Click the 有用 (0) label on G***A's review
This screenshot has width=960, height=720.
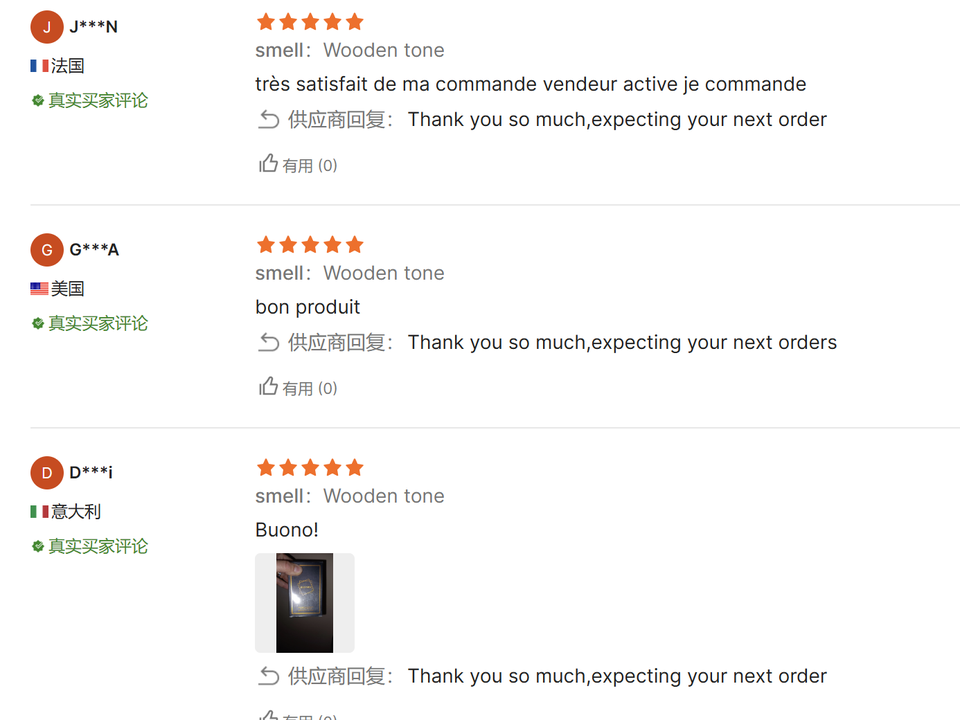tap(310, 388)
